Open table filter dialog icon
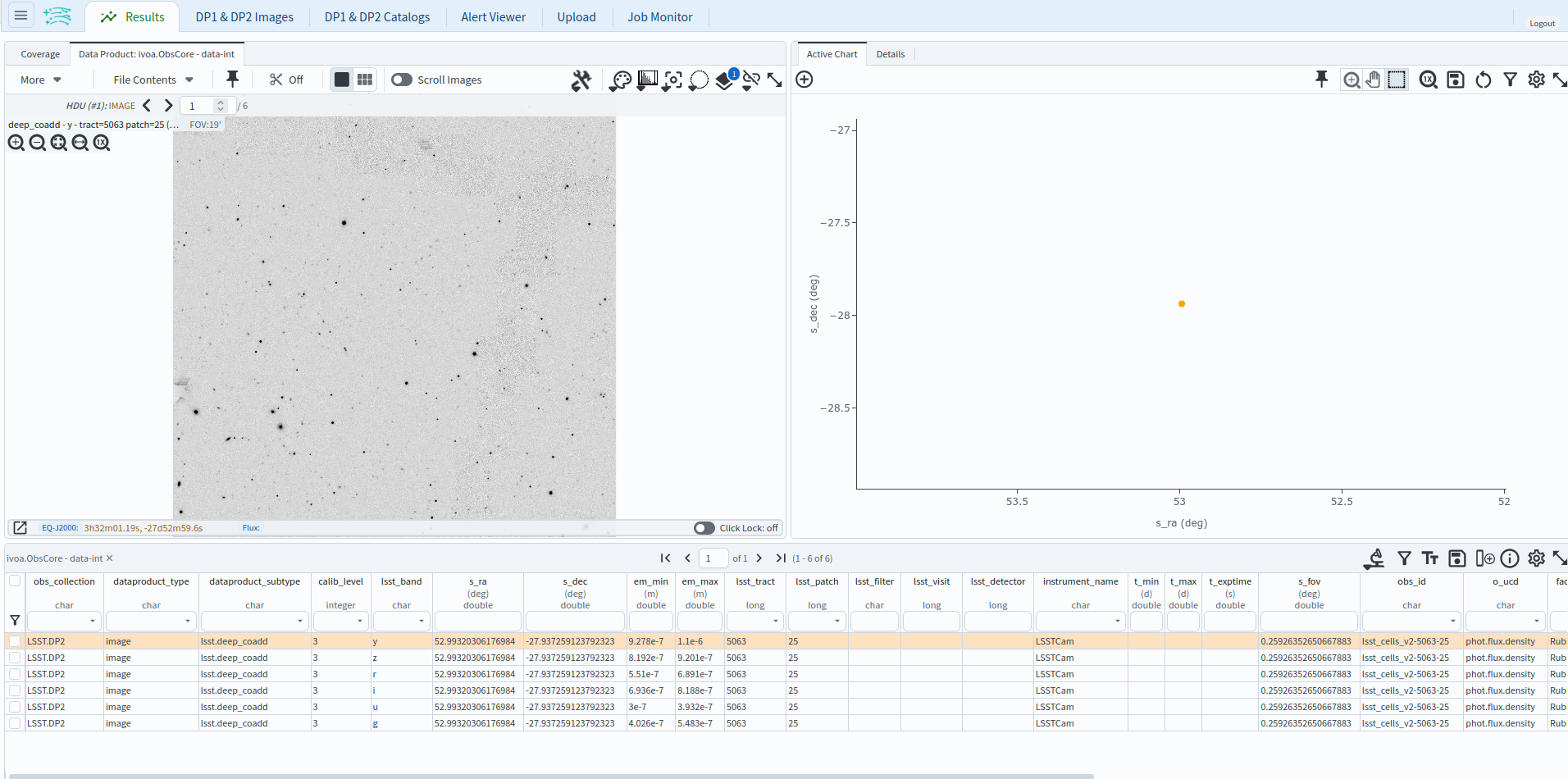The image size is (1568, 779). 1405,558
